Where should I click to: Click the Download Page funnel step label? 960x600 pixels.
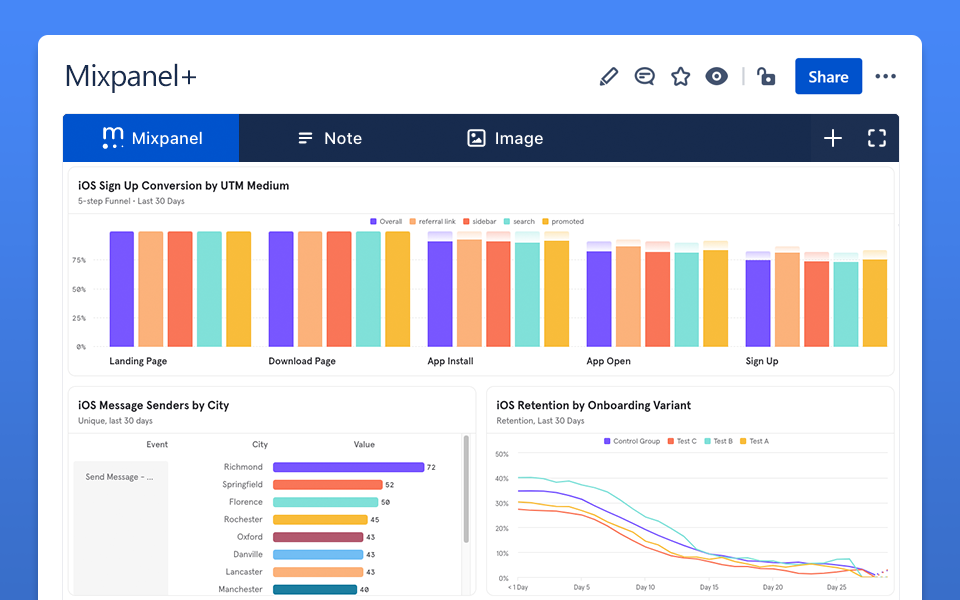[302, 361]
